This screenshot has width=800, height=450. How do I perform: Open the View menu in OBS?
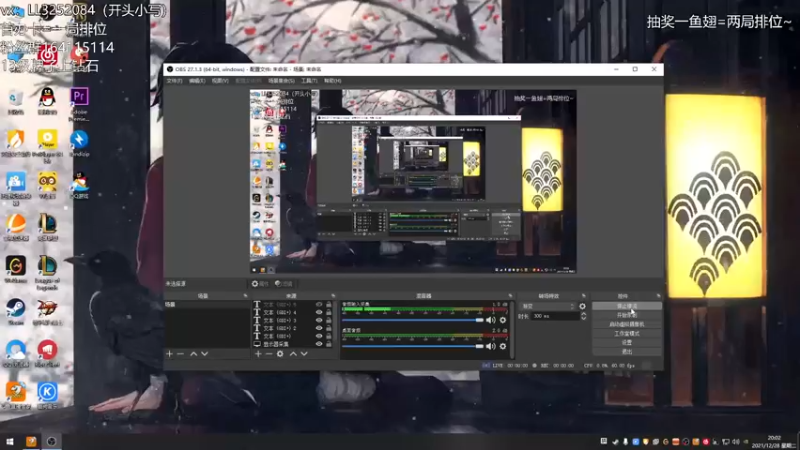220,81
